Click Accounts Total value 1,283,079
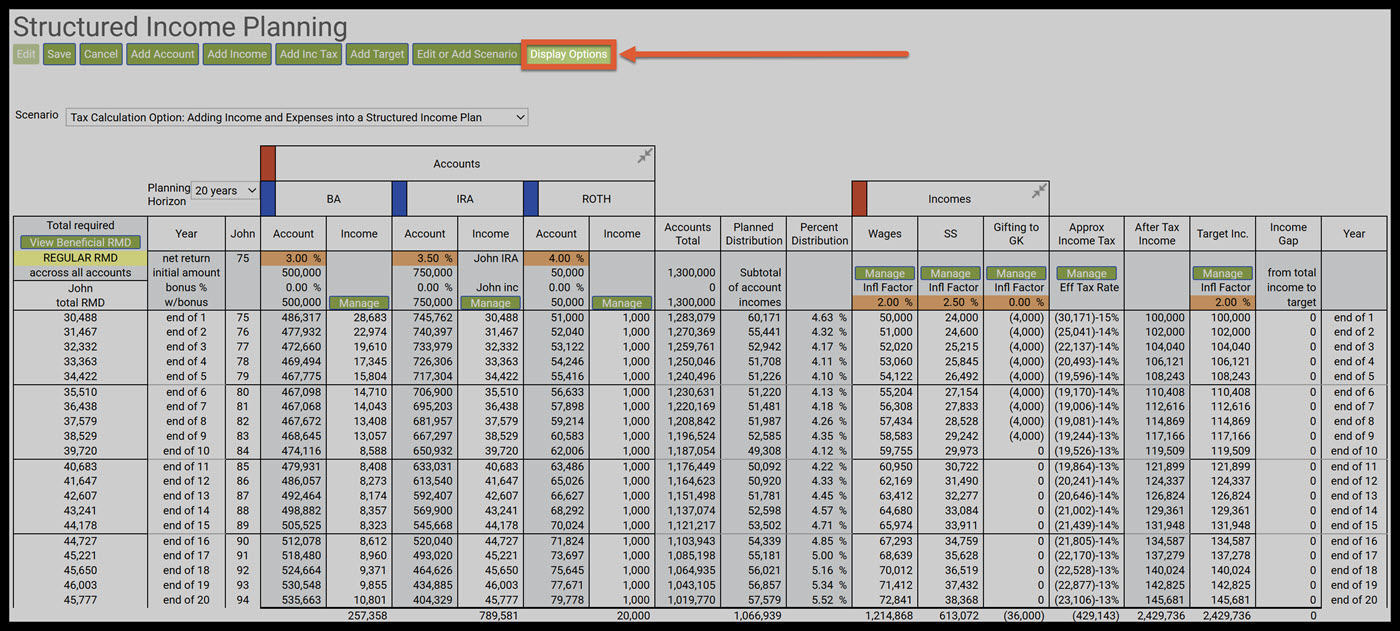 click(691, 317)
